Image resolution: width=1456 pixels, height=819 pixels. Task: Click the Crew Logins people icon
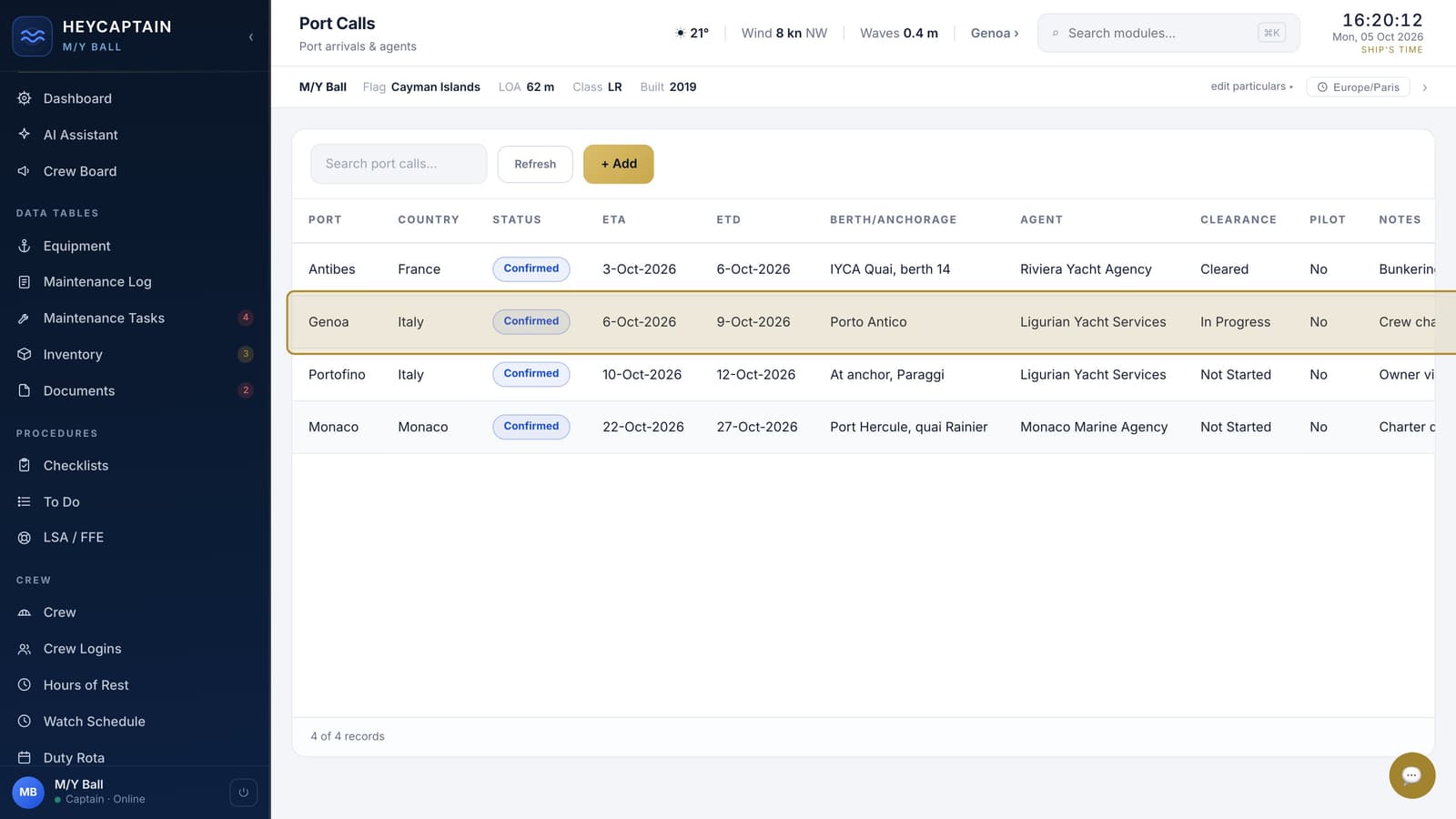[x=25, y=649]
